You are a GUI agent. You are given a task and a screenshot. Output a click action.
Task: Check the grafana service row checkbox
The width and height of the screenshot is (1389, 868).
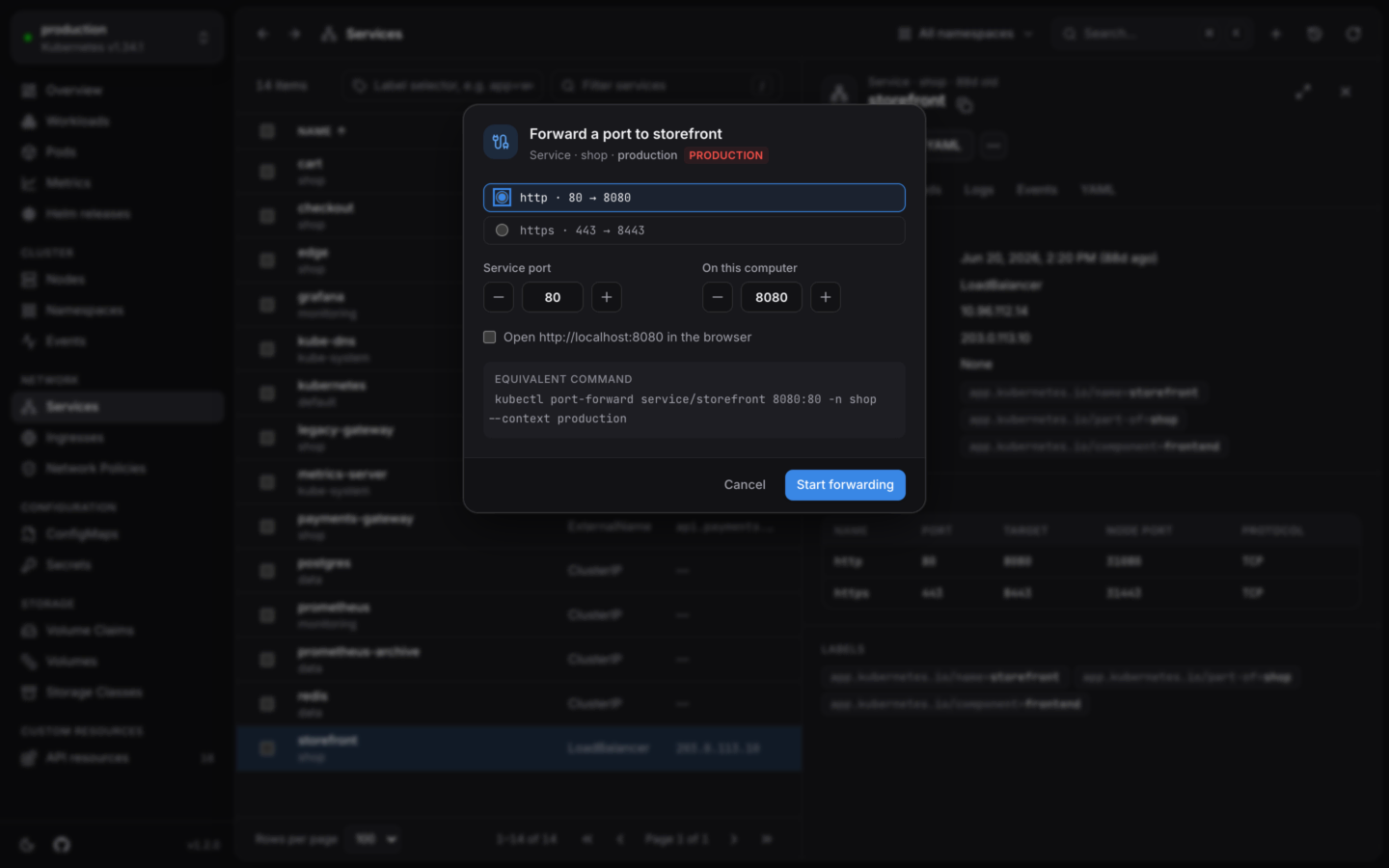(267, 305)
